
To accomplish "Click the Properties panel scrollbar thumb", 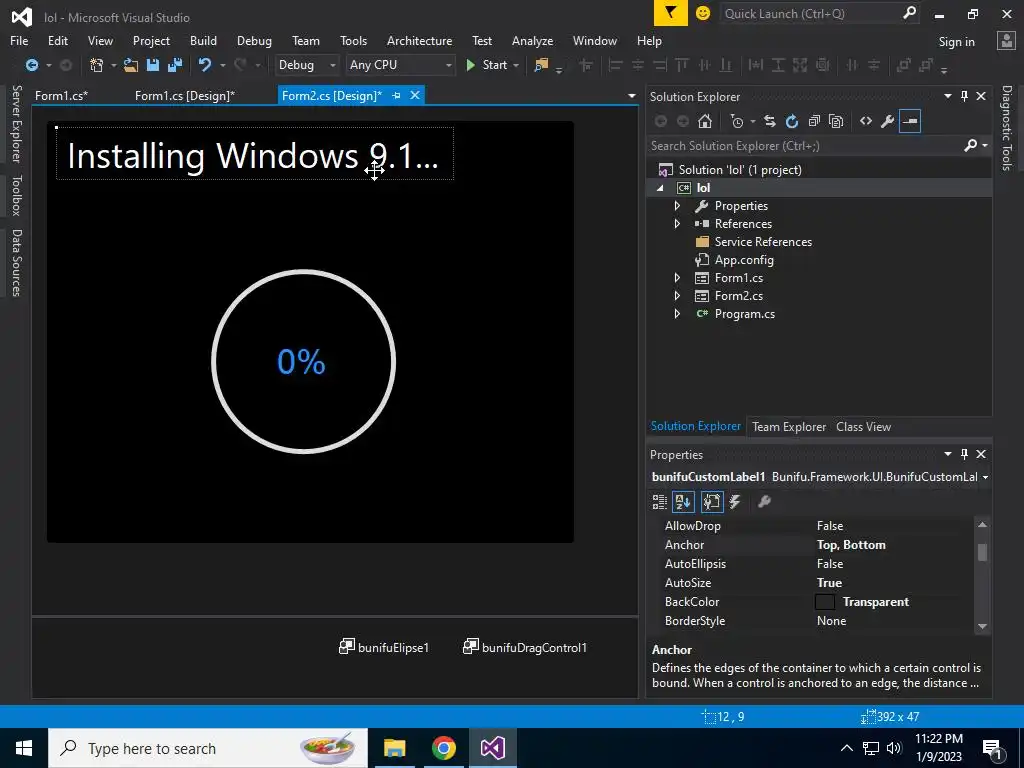I will tap(982, 552).
